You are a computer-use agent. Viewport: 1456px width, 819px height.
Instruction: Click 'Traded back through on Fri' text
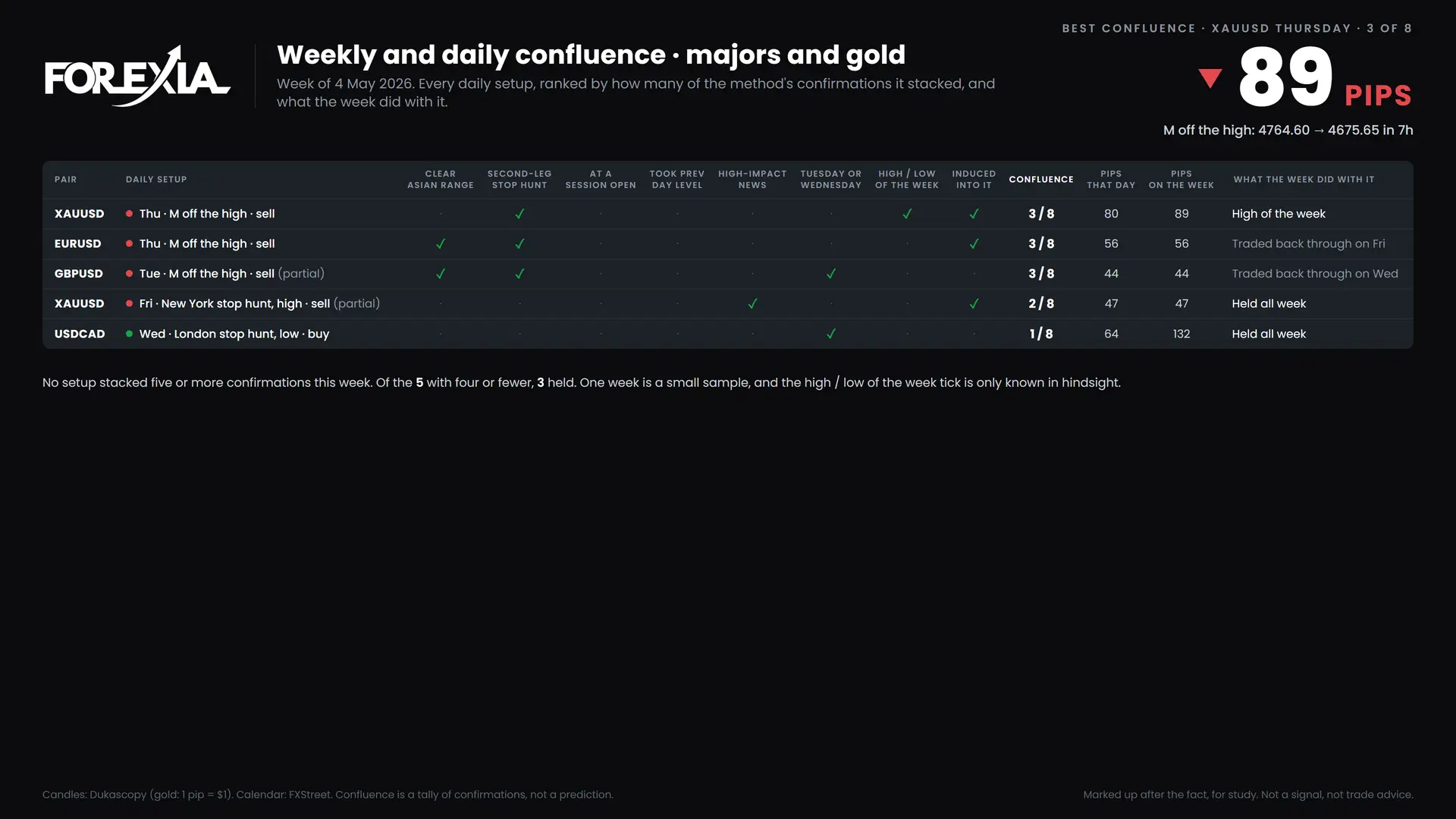1308,243
